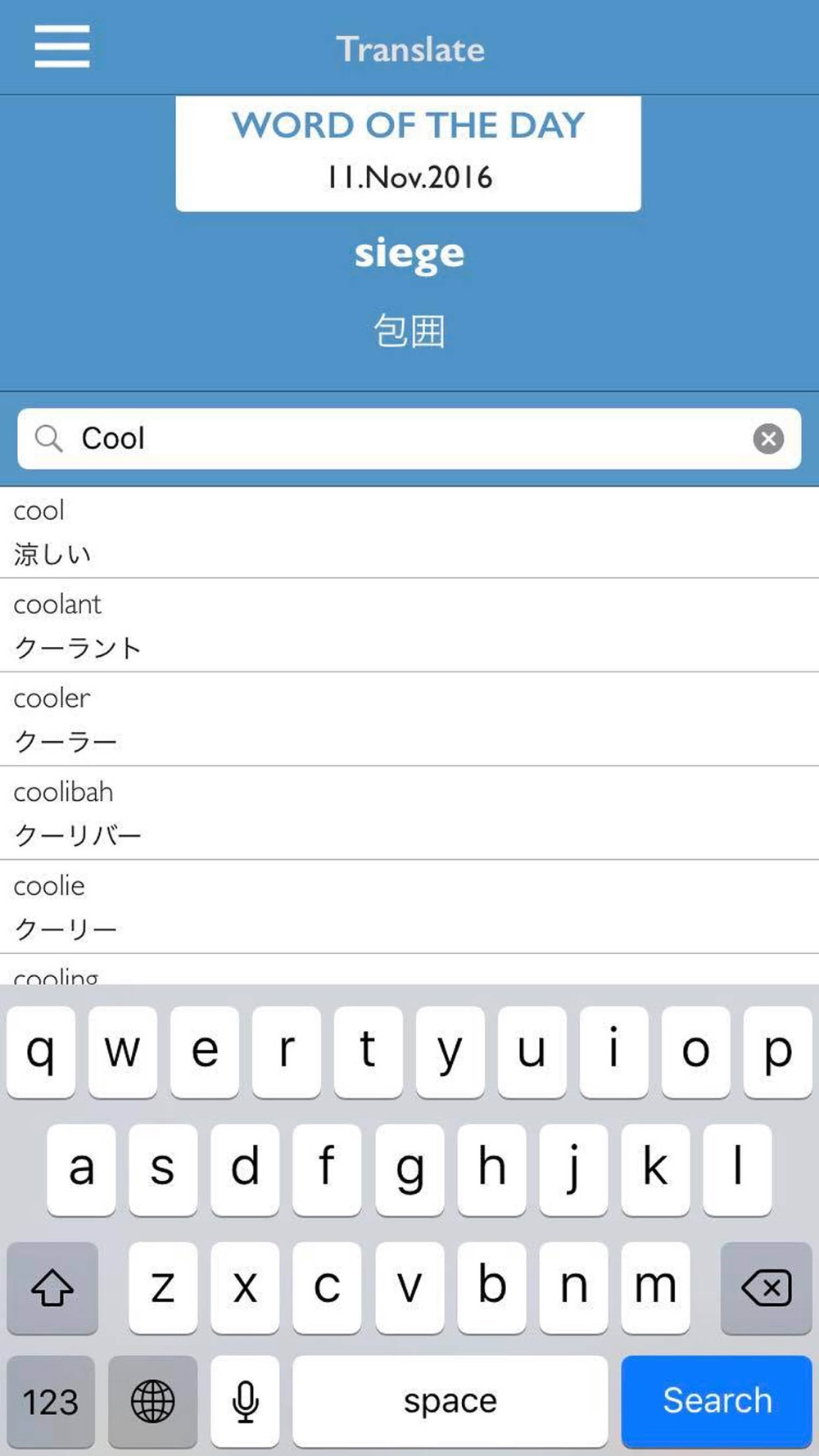
Task: Tap the keyboard shift key
Action: click(52, 1287)
